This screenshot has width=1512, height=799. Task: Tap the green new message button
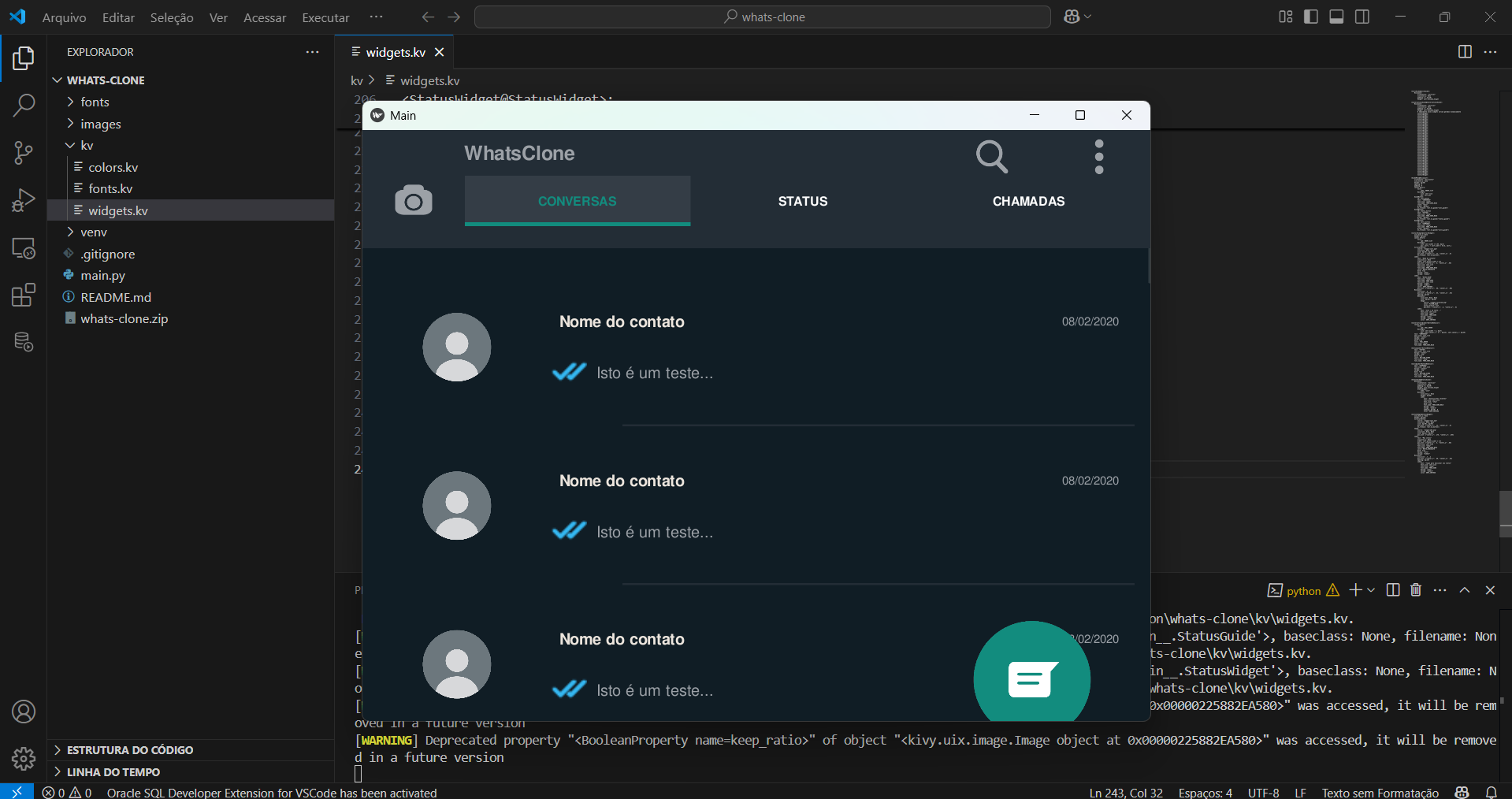click(x=1031, y=678)
